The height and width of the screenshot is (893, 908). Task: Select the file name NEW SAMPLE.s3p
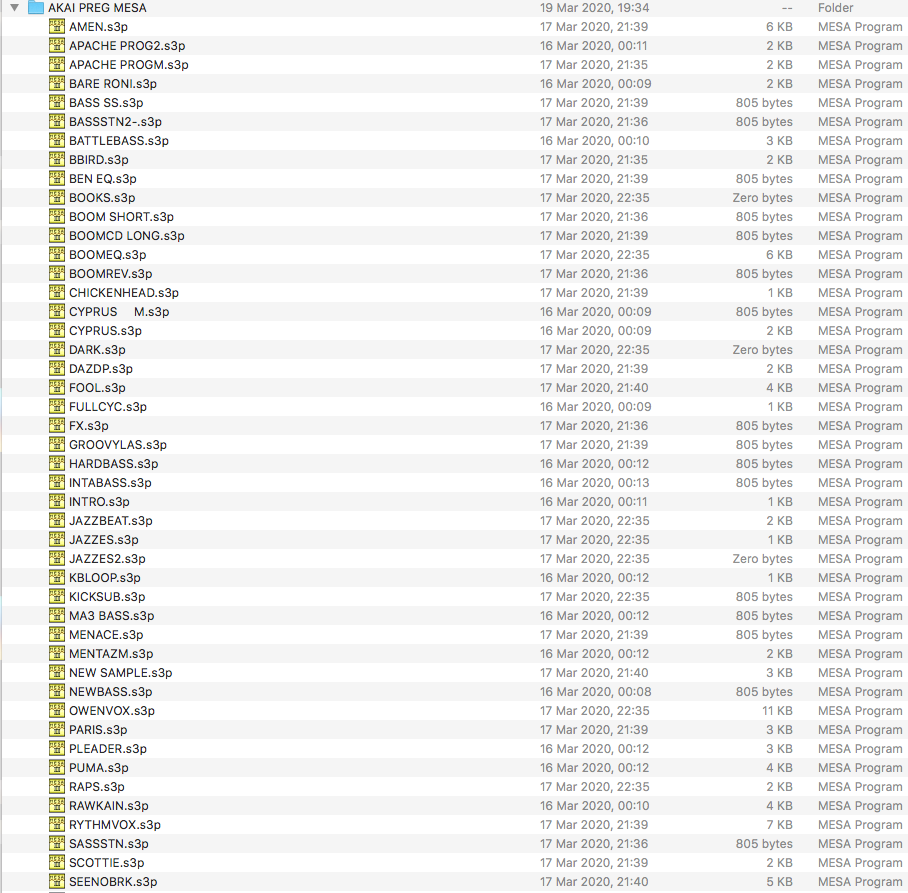click(120, 673)
